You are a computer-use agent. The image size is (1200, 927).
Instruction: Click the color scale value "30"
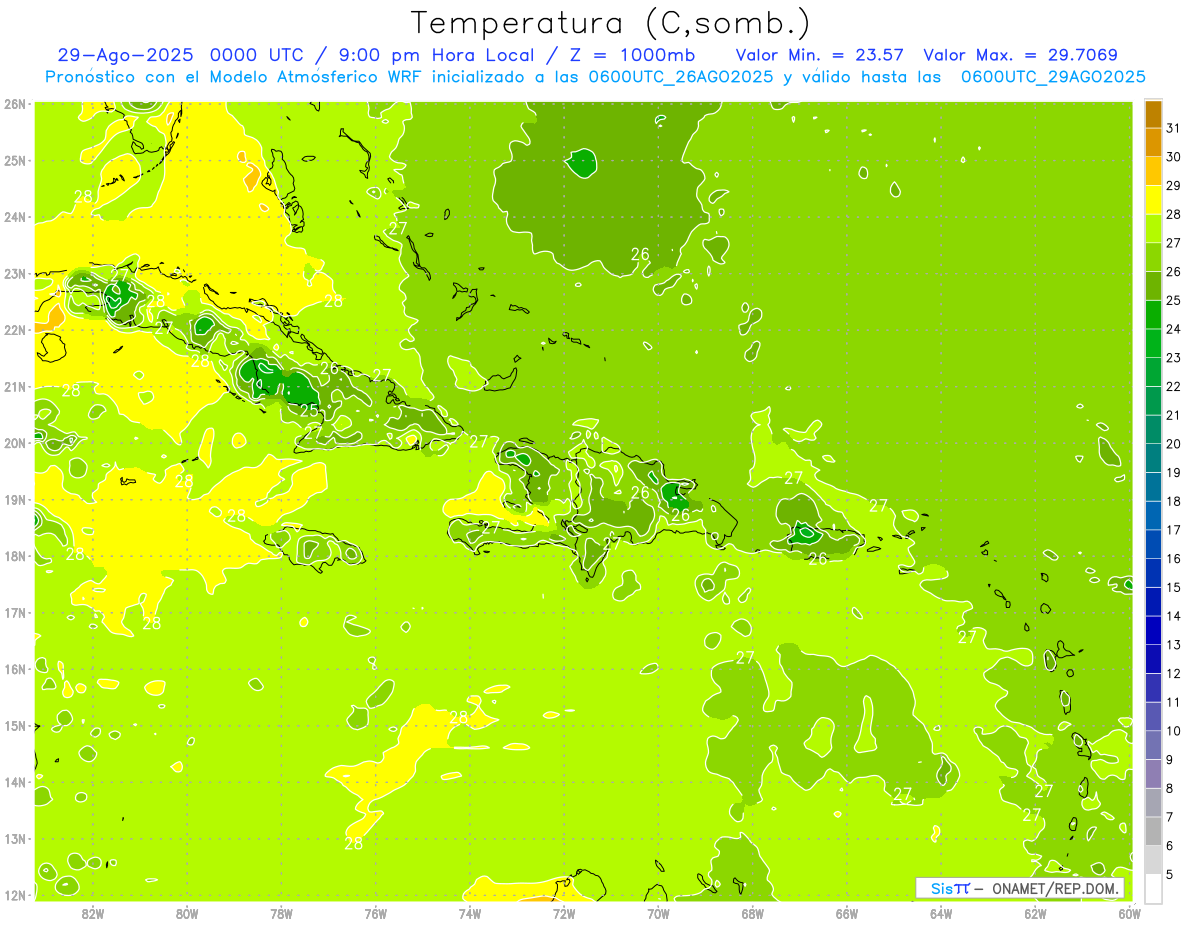tap(1174, 157)
